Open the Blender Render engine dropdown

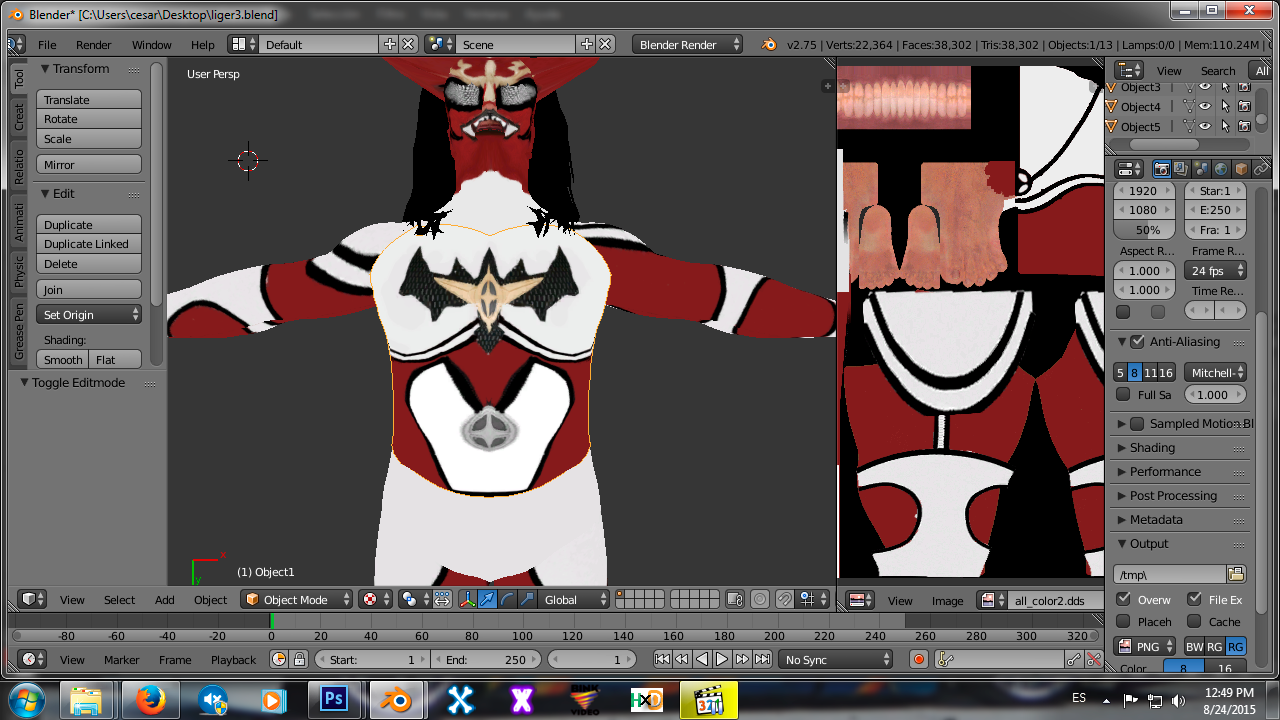(x=687, y=44)
